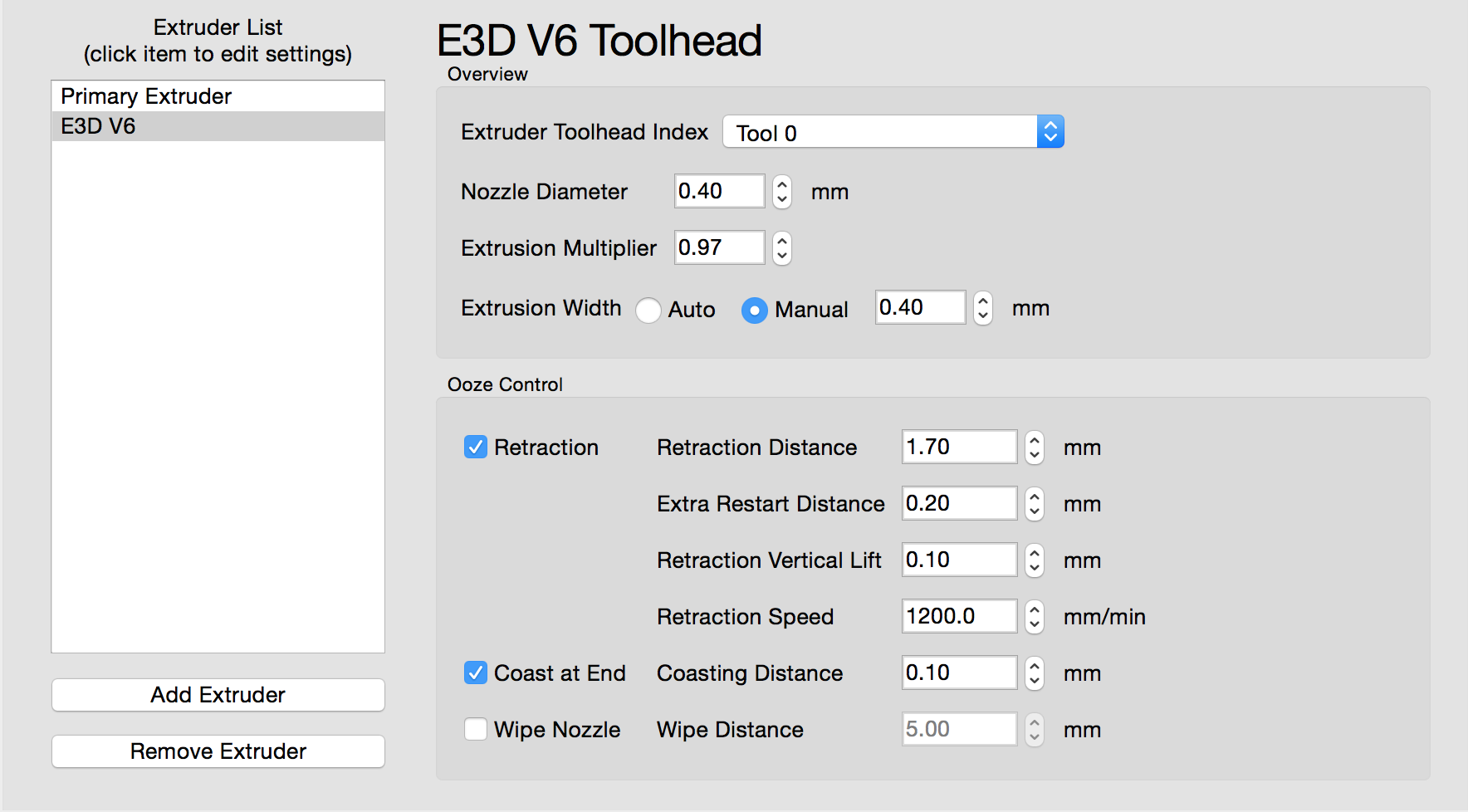
Task: Open the Extruder Toolhead Index dropdown
Action: coord(893,132)
